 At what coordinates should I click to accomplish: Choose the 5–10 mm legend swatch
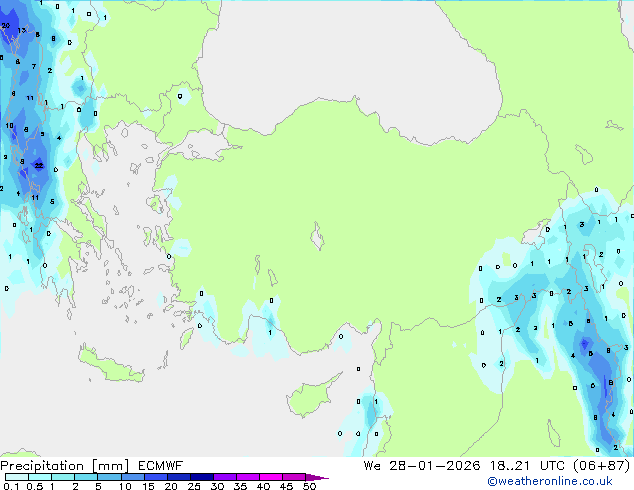(109, 477)
